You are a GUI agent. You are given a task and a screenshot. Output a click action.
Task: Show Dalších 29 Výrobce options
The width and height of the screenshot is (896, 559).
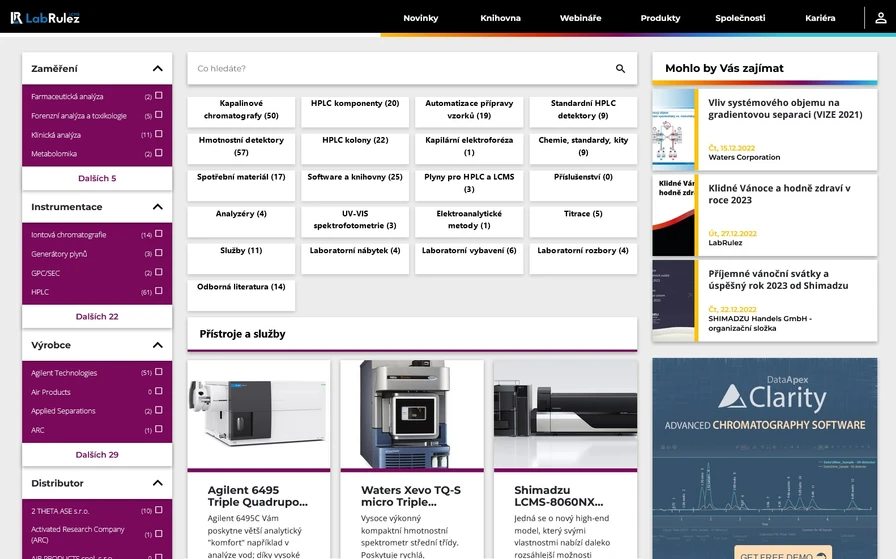pyautogui.click(x=97, y=455)
